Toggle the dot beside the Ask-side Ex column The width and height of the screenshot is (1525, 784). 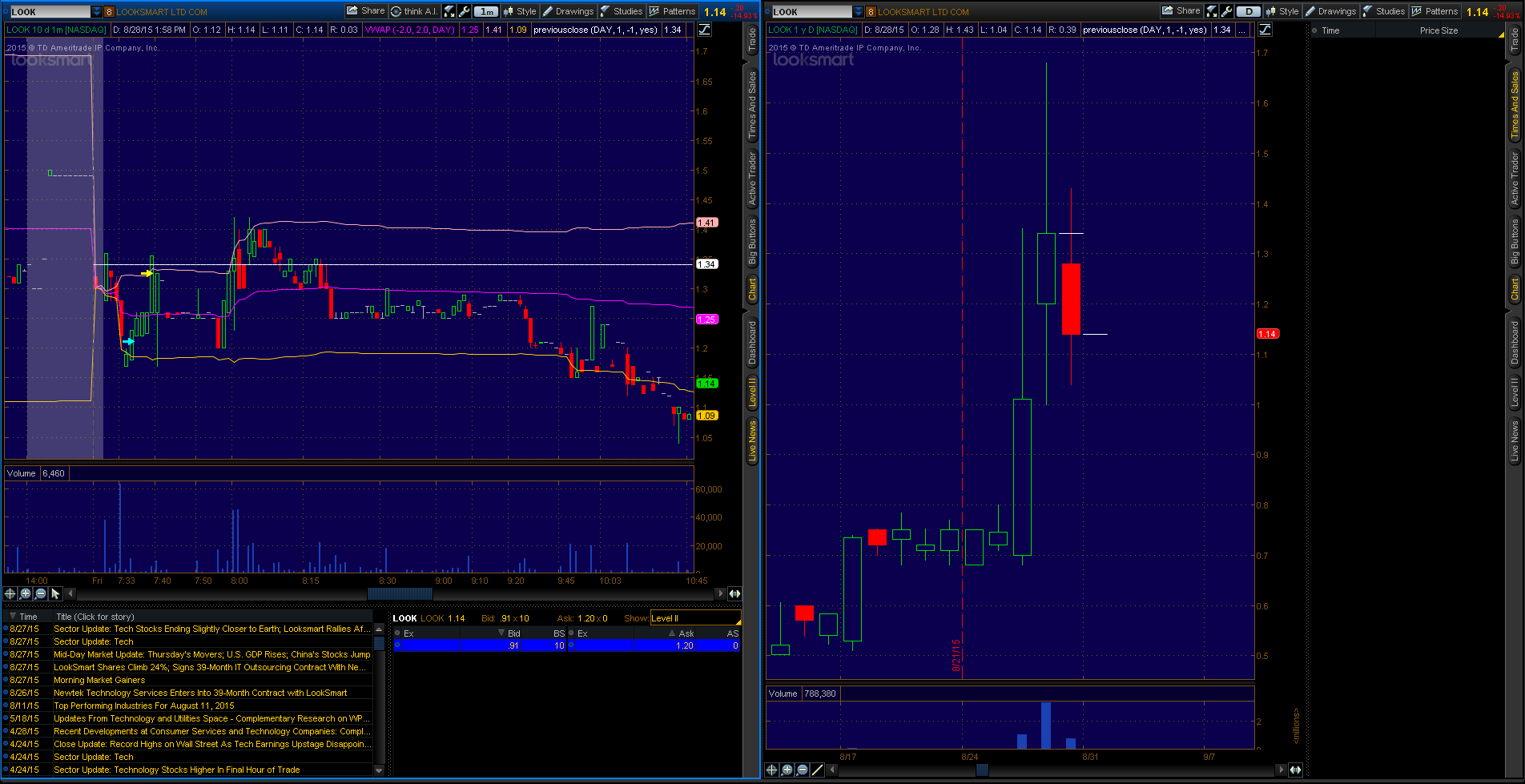[x=571, y=633]
